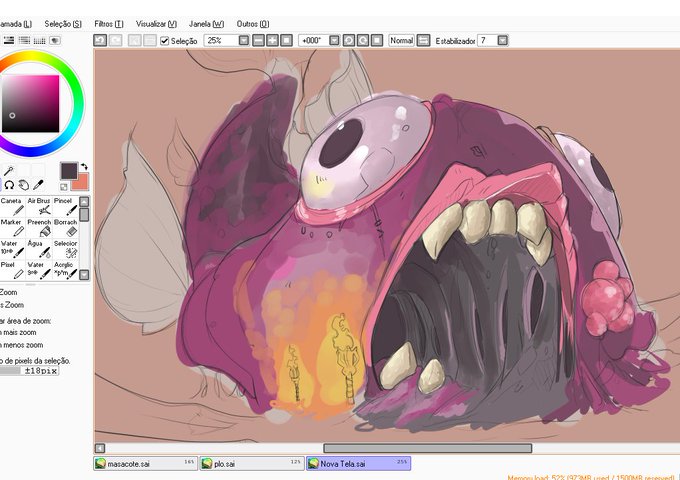Click the +000° rotation value field
This screenshot has width=680, height=480.
[x=314, y=40]
